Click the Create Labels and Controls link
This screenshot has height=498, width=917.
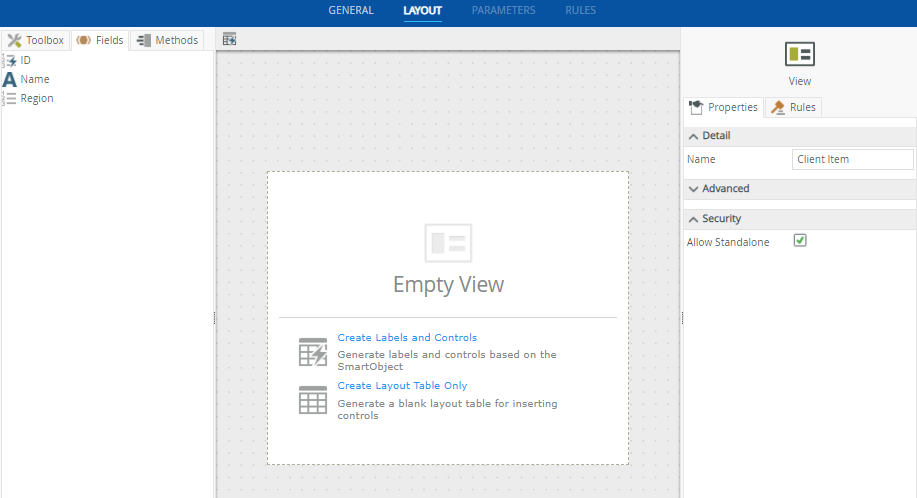coord(407,338)
